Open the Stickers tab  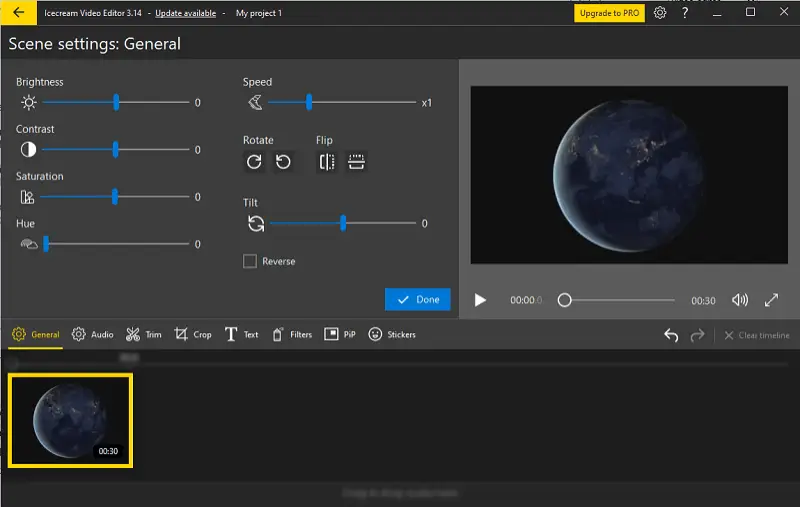coord(392,335)
